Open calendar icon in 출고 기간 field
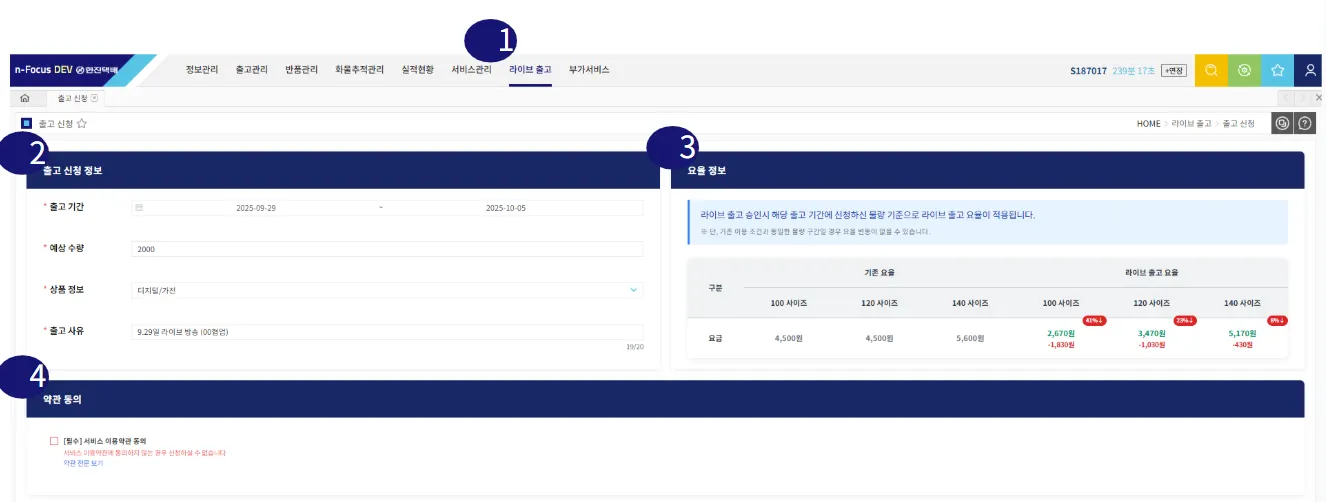 [x=139, y=208]
